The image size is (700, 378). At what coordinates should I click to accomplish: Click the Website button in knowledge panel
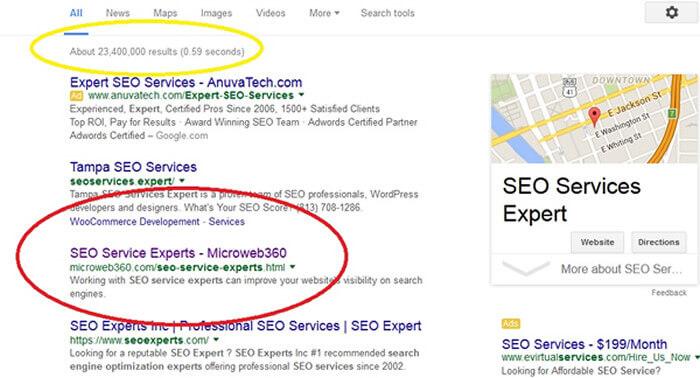tap(597, 242)
